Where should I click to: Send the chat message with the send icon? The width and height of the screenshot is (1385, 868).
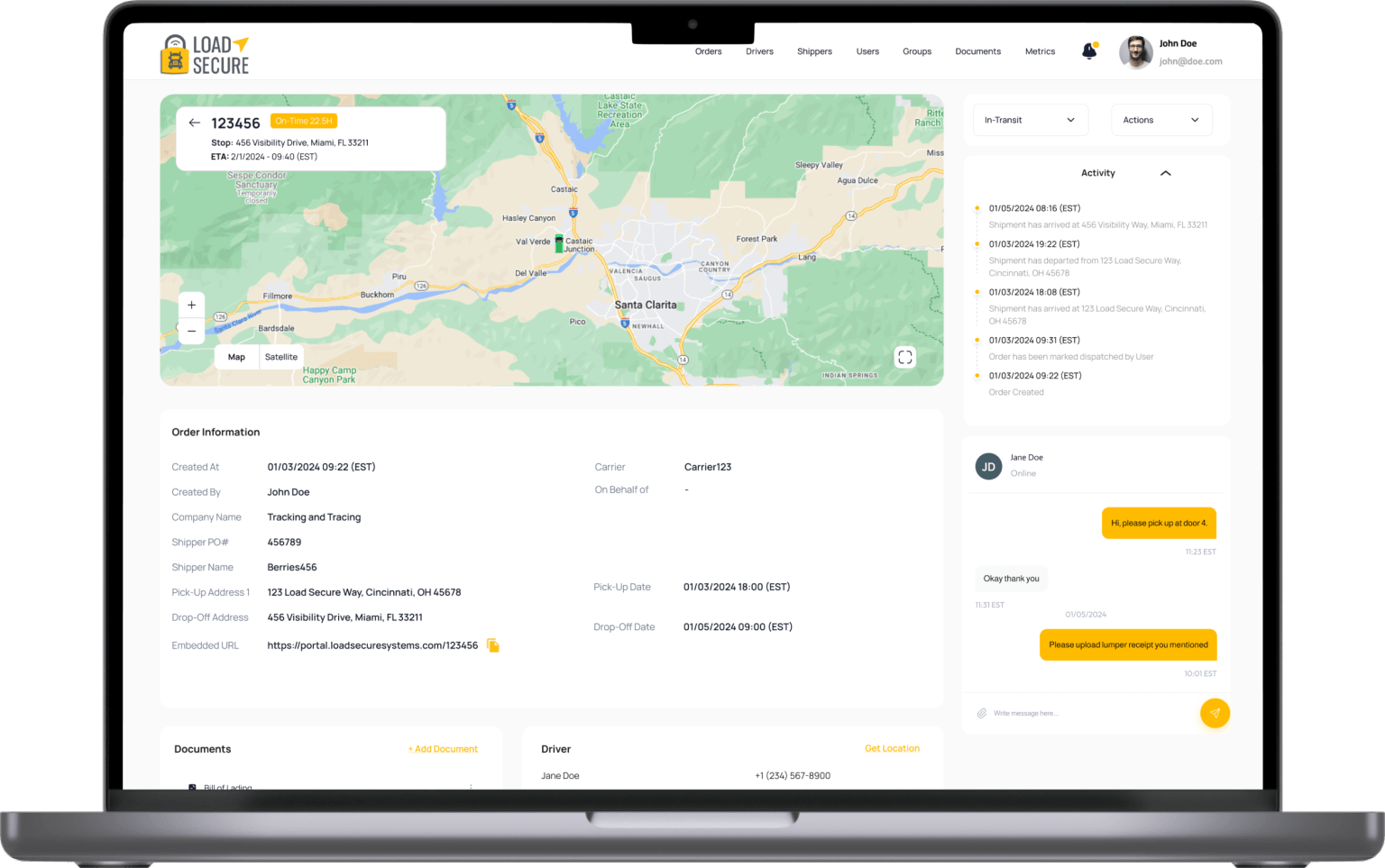(x=1215, y=713)
